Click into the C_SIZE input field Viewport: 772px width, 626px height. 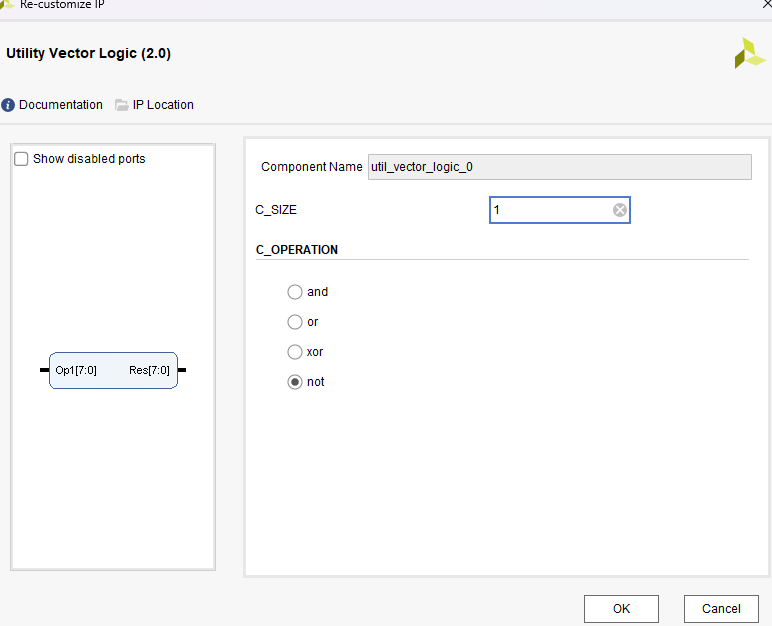[x=550, y=210]
